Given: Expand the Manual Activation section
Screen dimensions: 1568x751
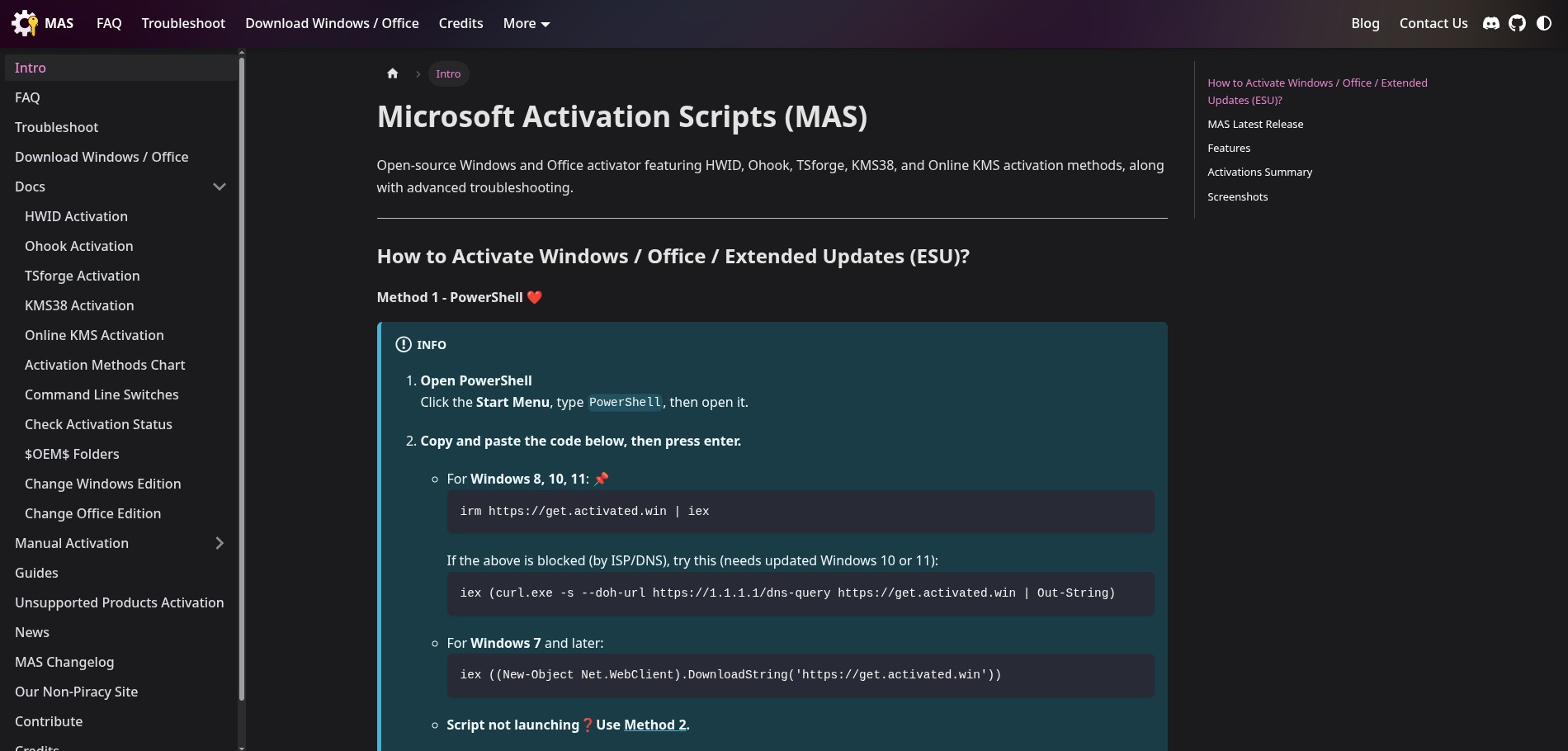Looking at the screenshot, I should (x=220, y=543).
